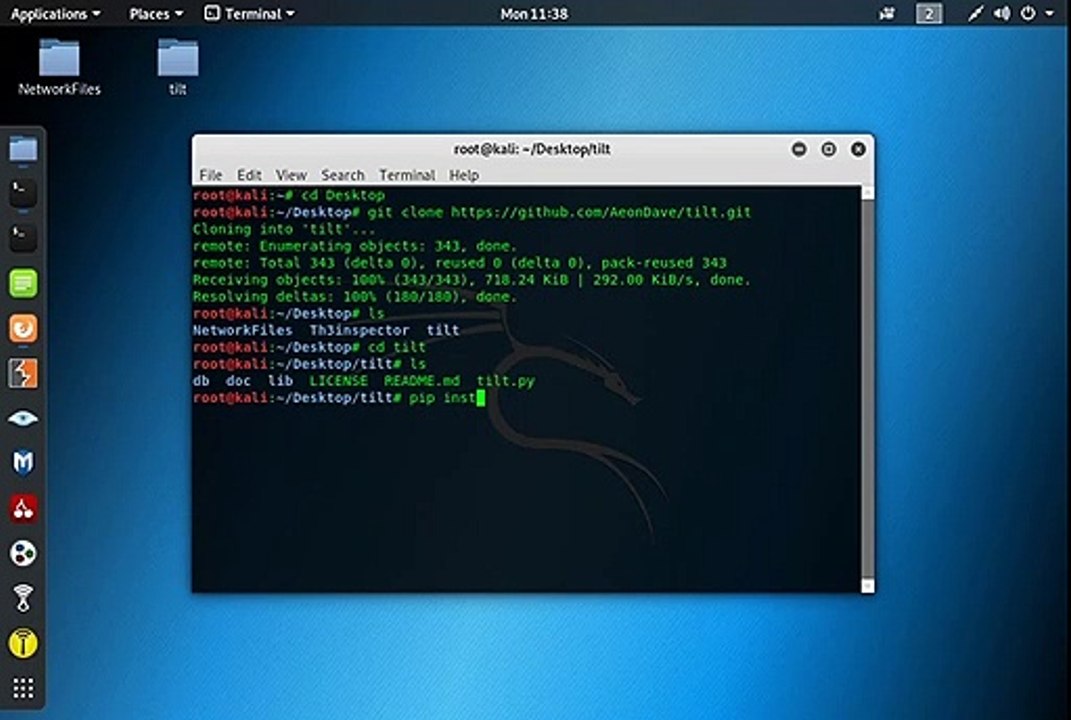Click the 'cd Desktop' command text

[x=343, y=195]
